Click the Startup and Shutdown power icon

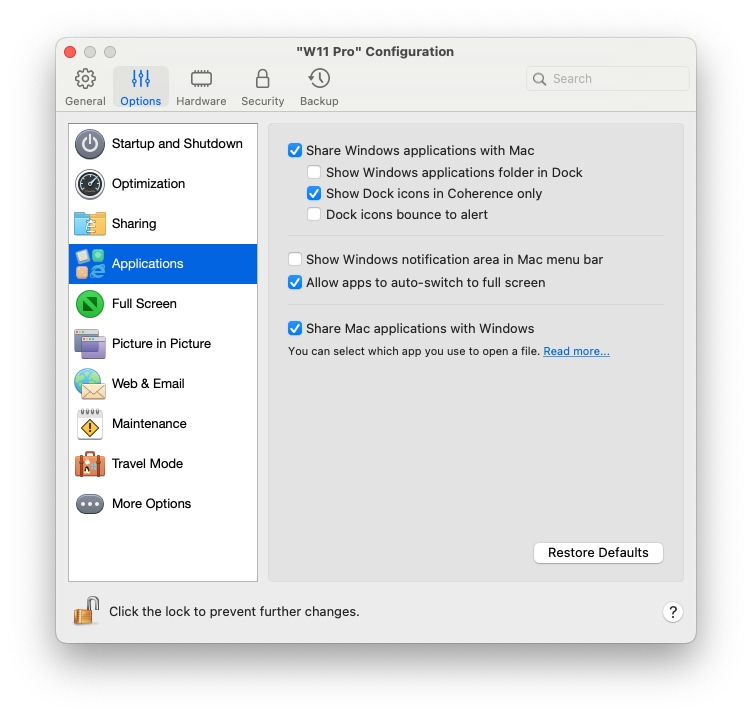pyautogui.click(x=90, y=144)
